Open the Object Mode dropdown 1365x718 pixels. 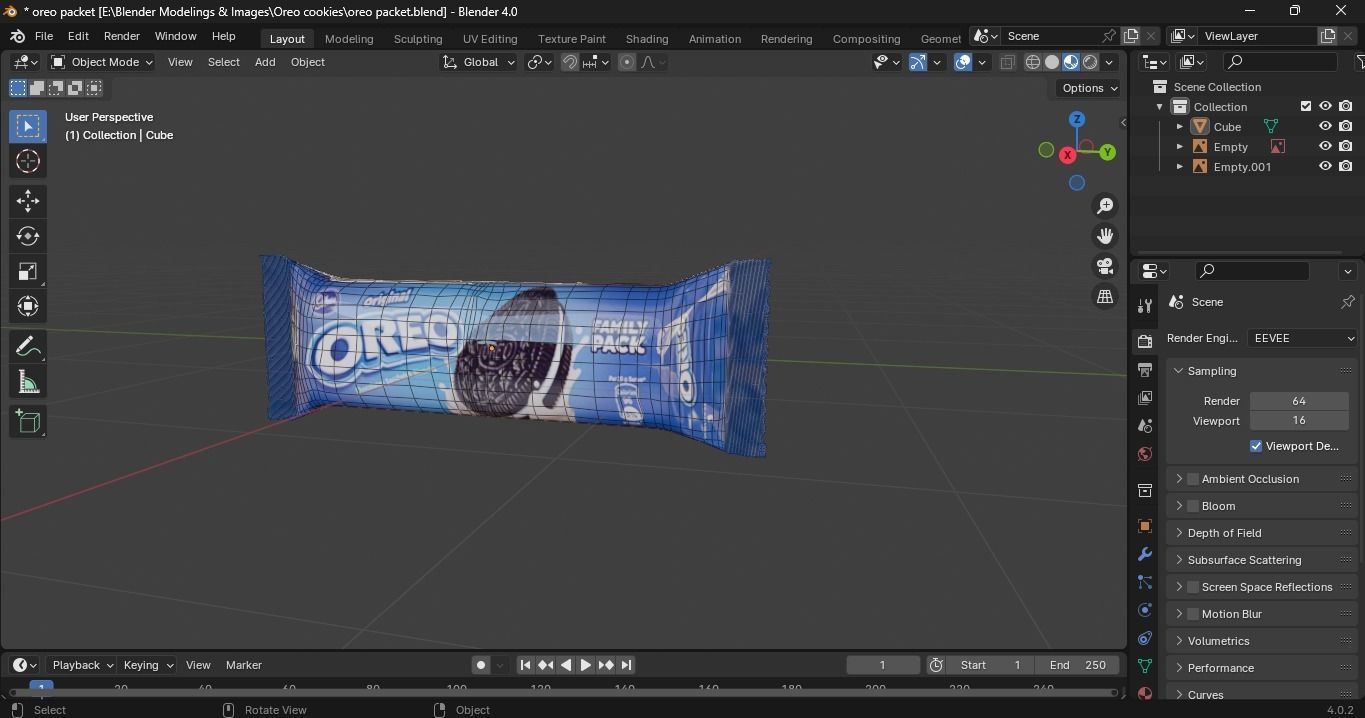click(102, 62)
